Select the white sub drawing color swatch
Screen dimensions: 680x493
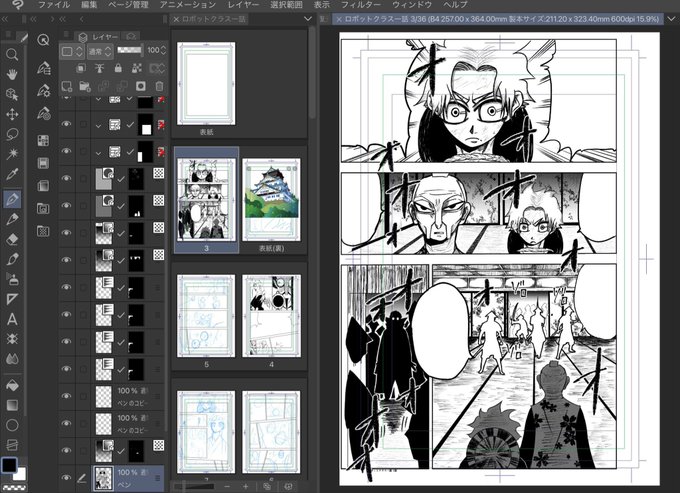[x=21, y=474]
